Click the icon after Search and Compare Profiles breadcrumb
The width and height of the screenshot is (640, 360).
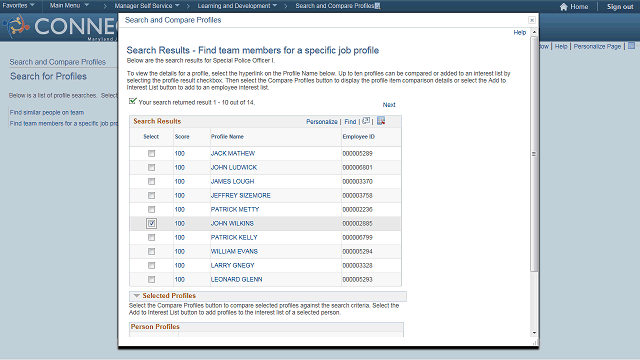pyautogui.click(x=378, y=6)
